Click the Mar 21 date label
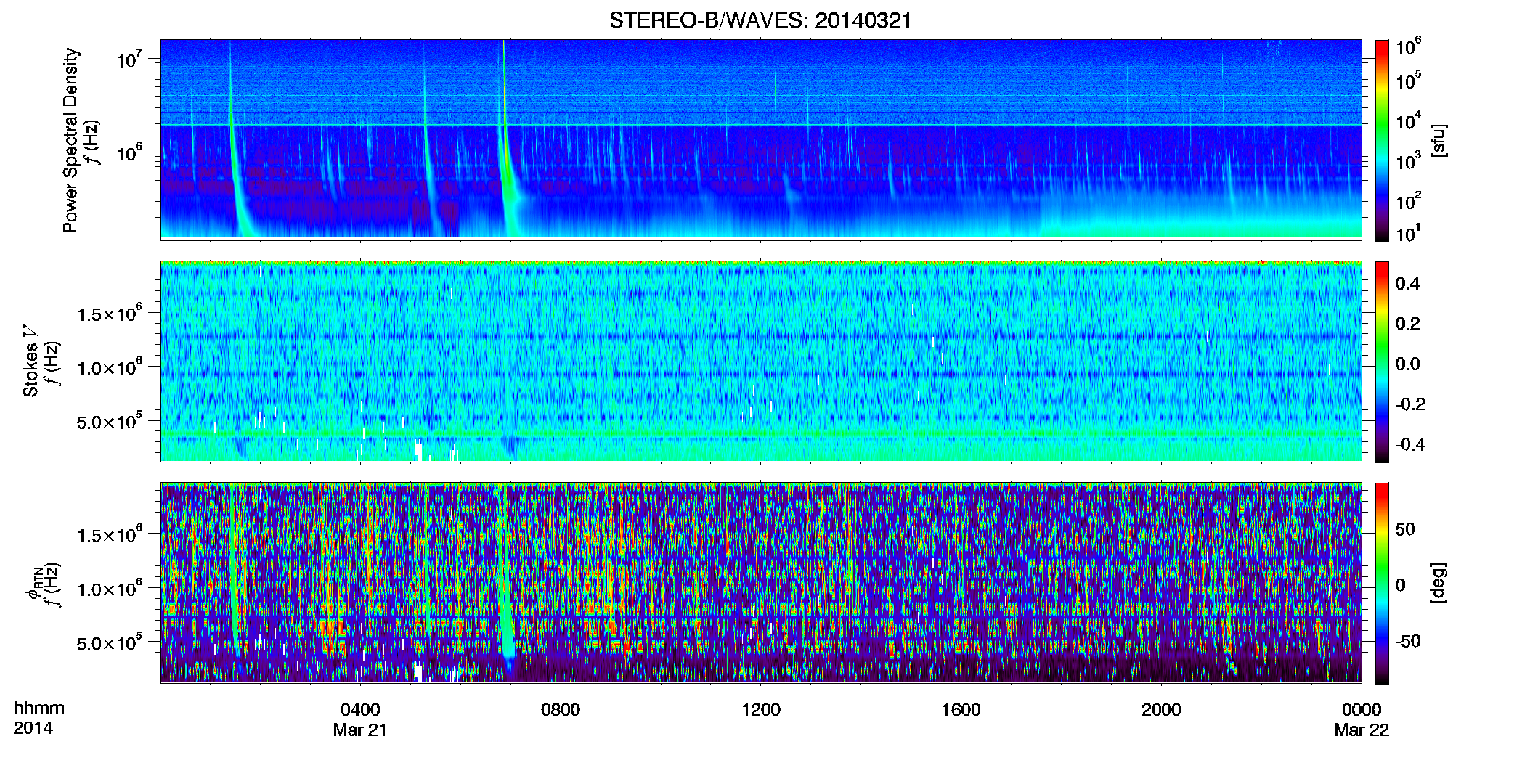The image size is (1522, 784). pyautogui.click(x=360, y=730)
